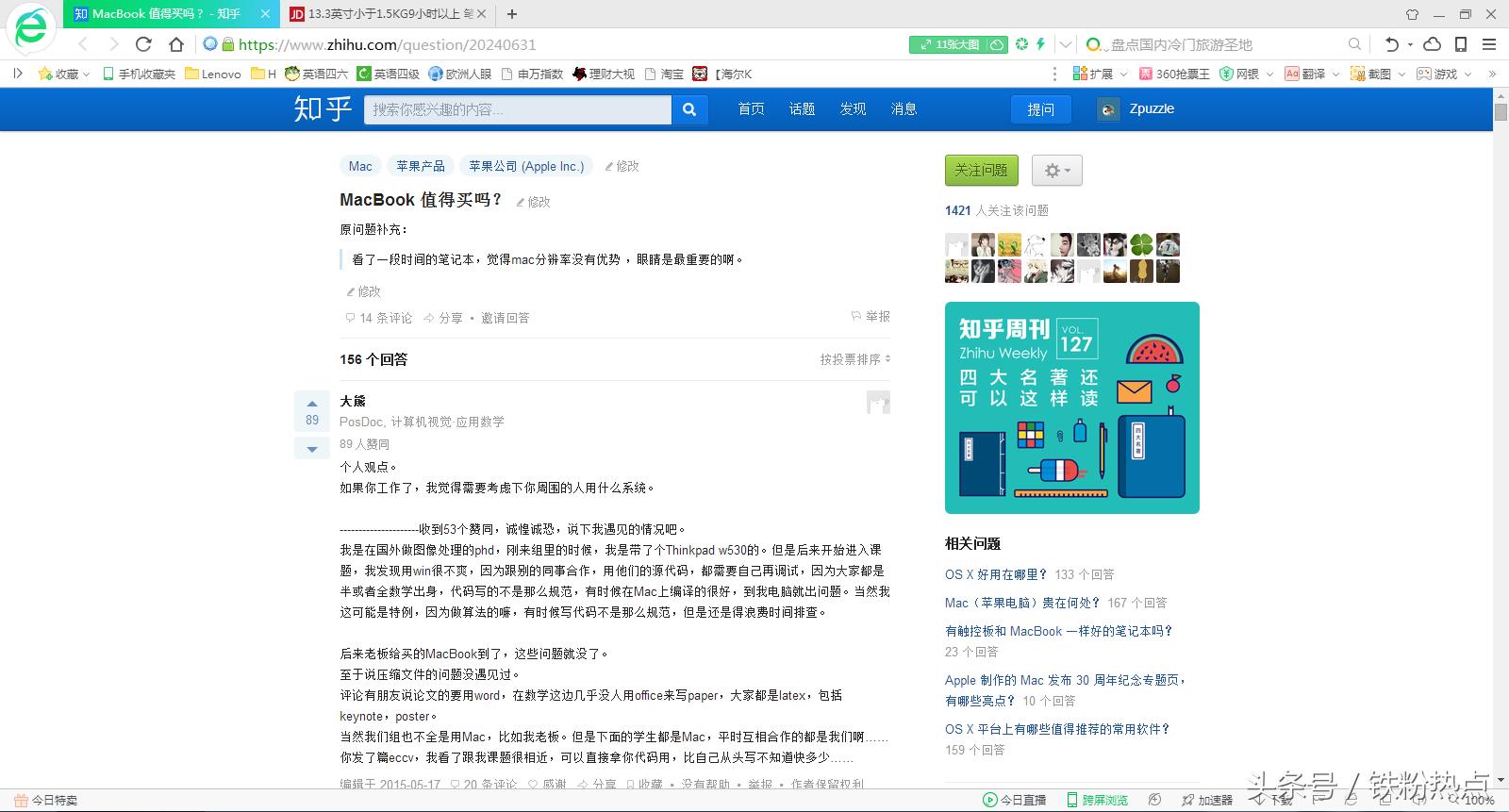The height and width of the screenshot is (812, 1509).
Task: Open the 淘宝 bookmark
Action: coord(664,74)
